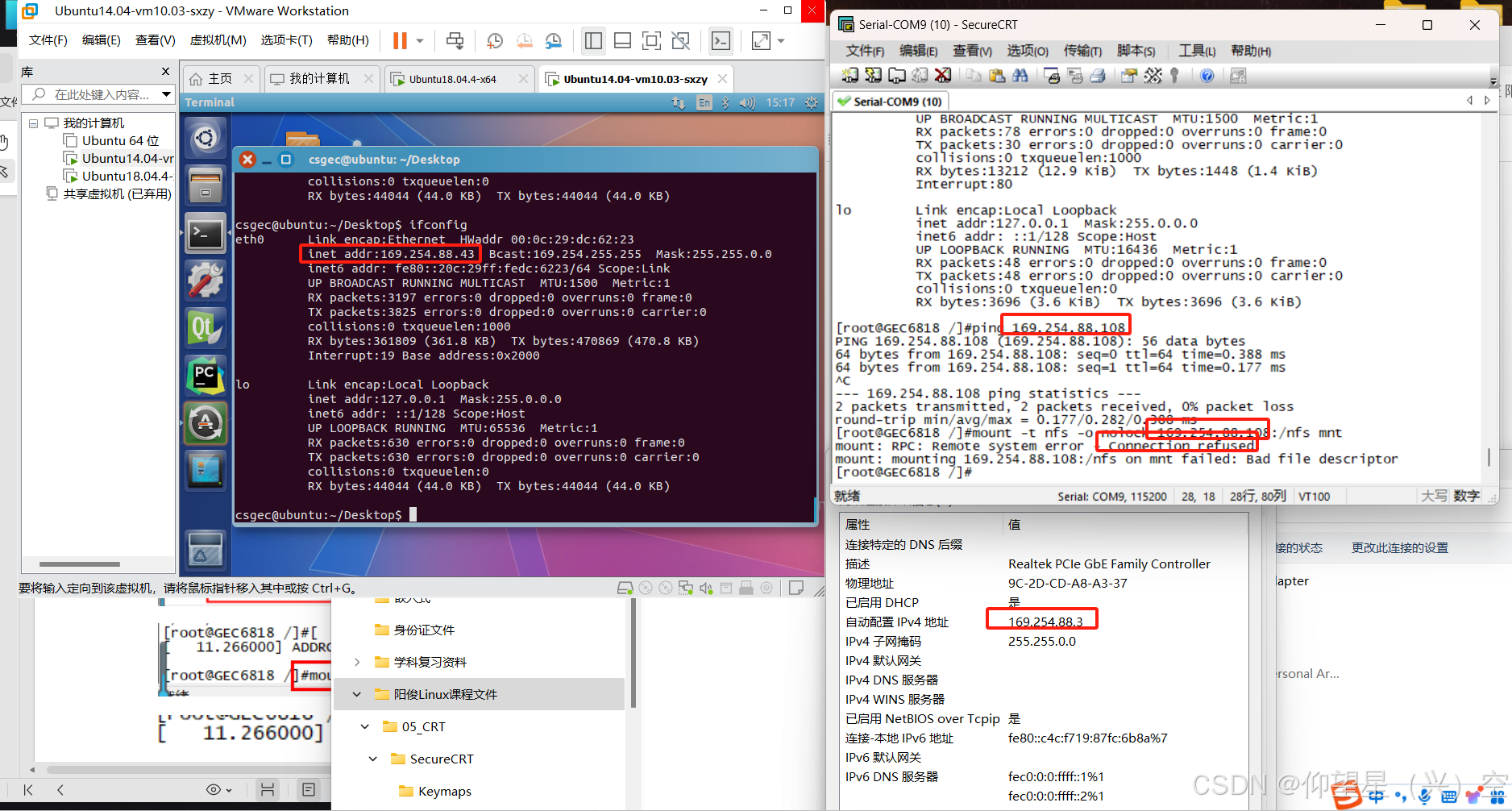Click VMware stretch guest display icon
The image size is (1512, 811).
(761, 40)
